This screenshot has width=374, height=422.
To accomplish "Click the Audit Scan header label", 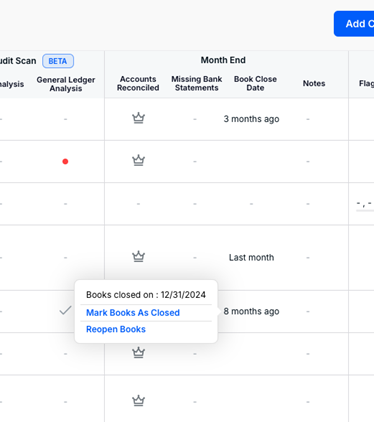I will pos(18,61).
